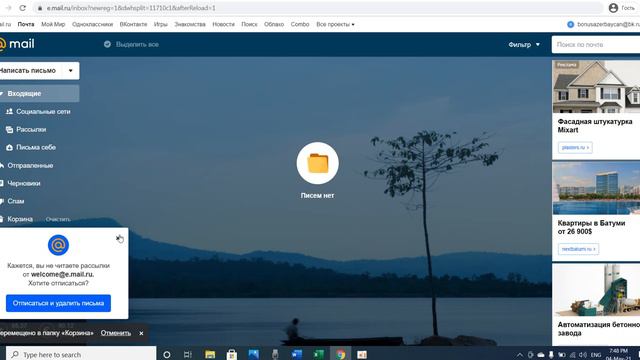Screen dimensions: 640x360
Task: Open the 'Квартиры в Батуми' ad image
Action: 596,188
